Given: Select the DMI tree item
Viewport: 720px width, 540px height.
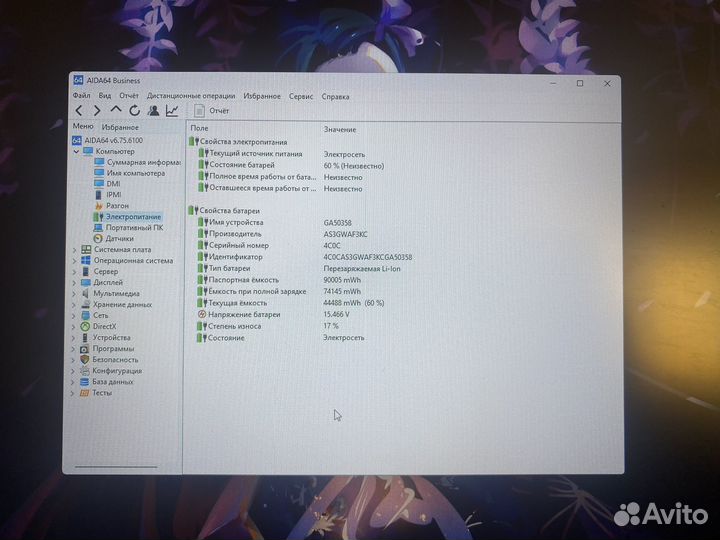Looking at the screenshot, I should pyautogui.click(x=107, y=184).
